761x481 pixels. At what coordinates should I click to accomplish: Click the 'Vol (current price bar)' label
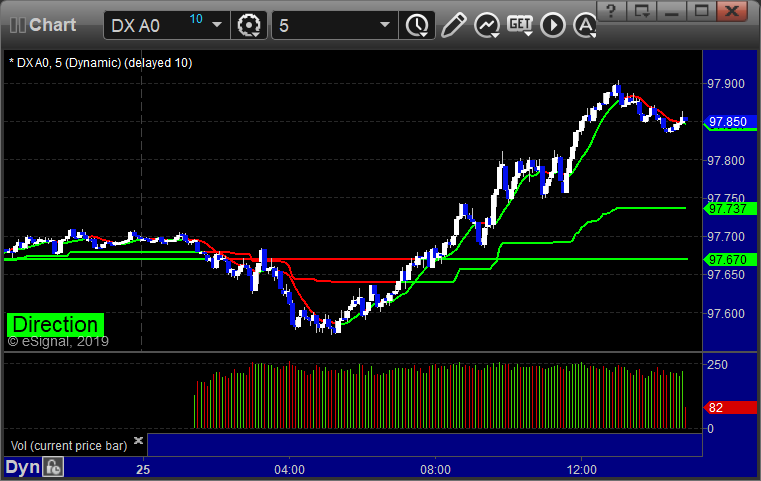[x=69, y=446]
